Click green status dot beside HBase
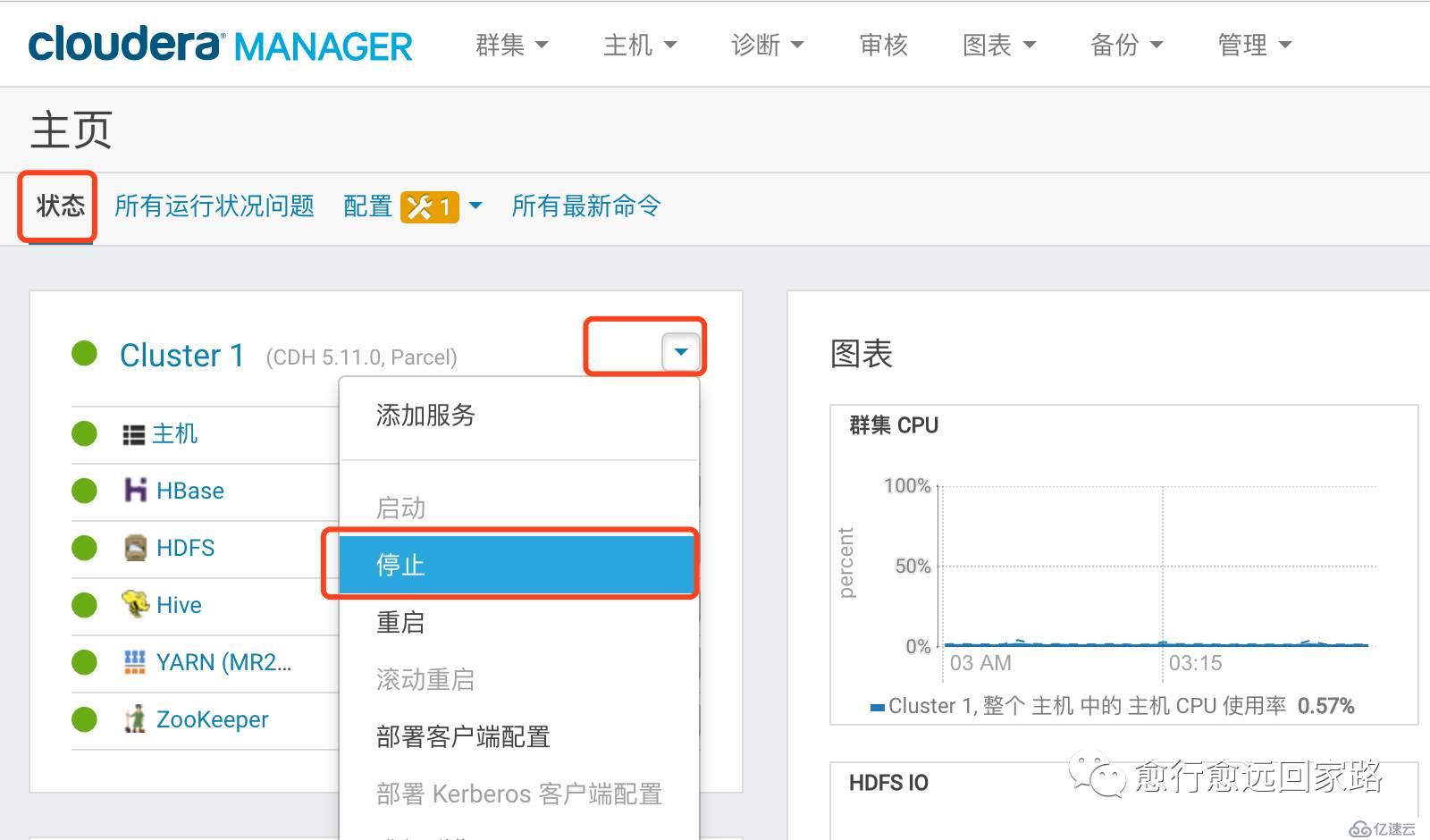Viewport: 1430px width, 840px height. [x=84, y=491]
